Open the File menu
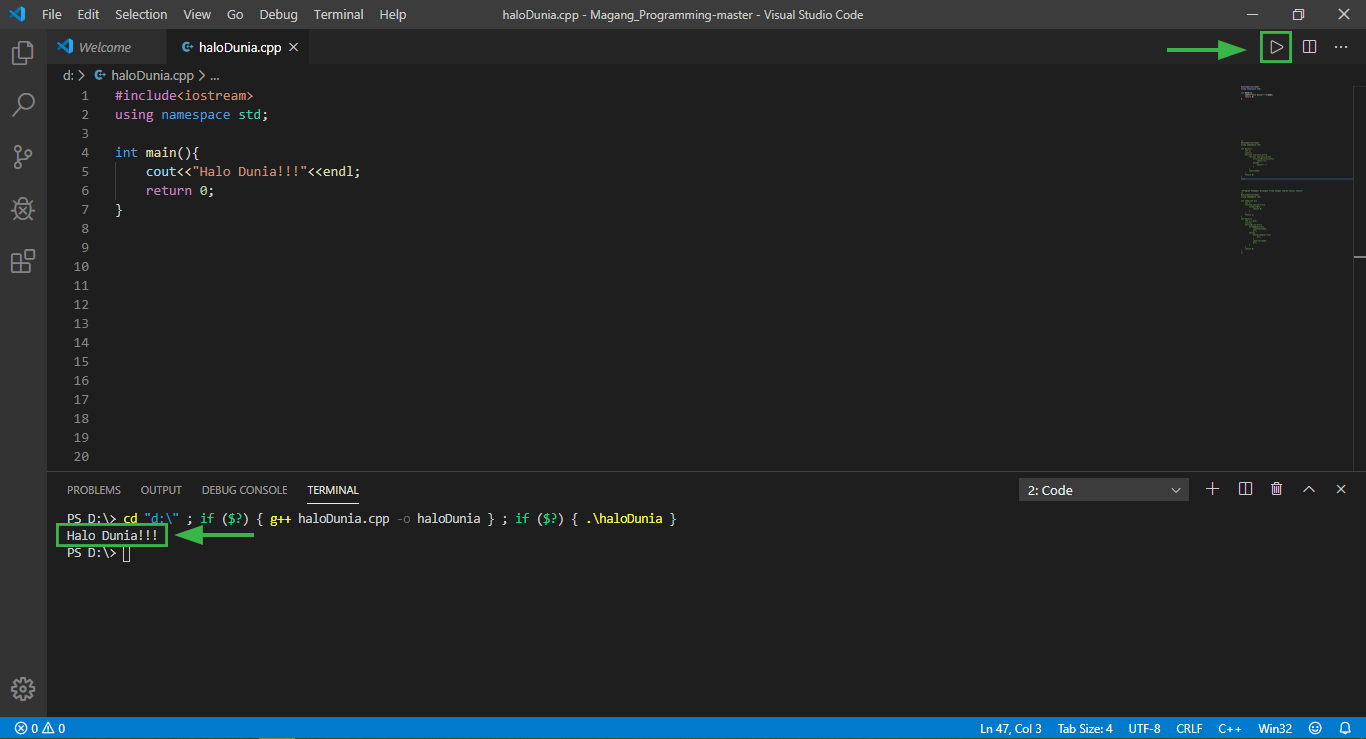The width and height of the screenshot is (1366, 739). click(x=52, y=15)
